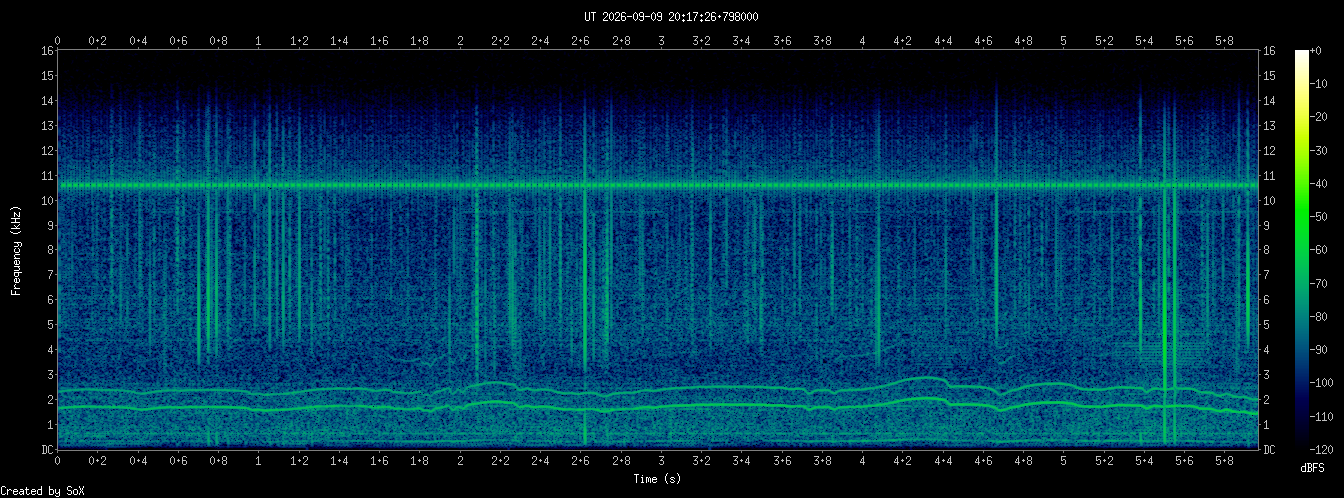Click the DC label on left axis

pyautogui.click(x=47, y=449)
